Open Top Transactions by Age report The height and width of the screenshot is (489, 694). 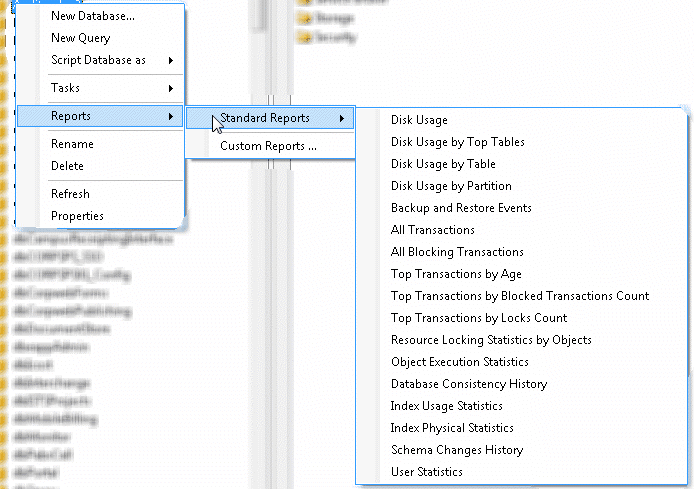pyautogui.click(x=456, y=274)
